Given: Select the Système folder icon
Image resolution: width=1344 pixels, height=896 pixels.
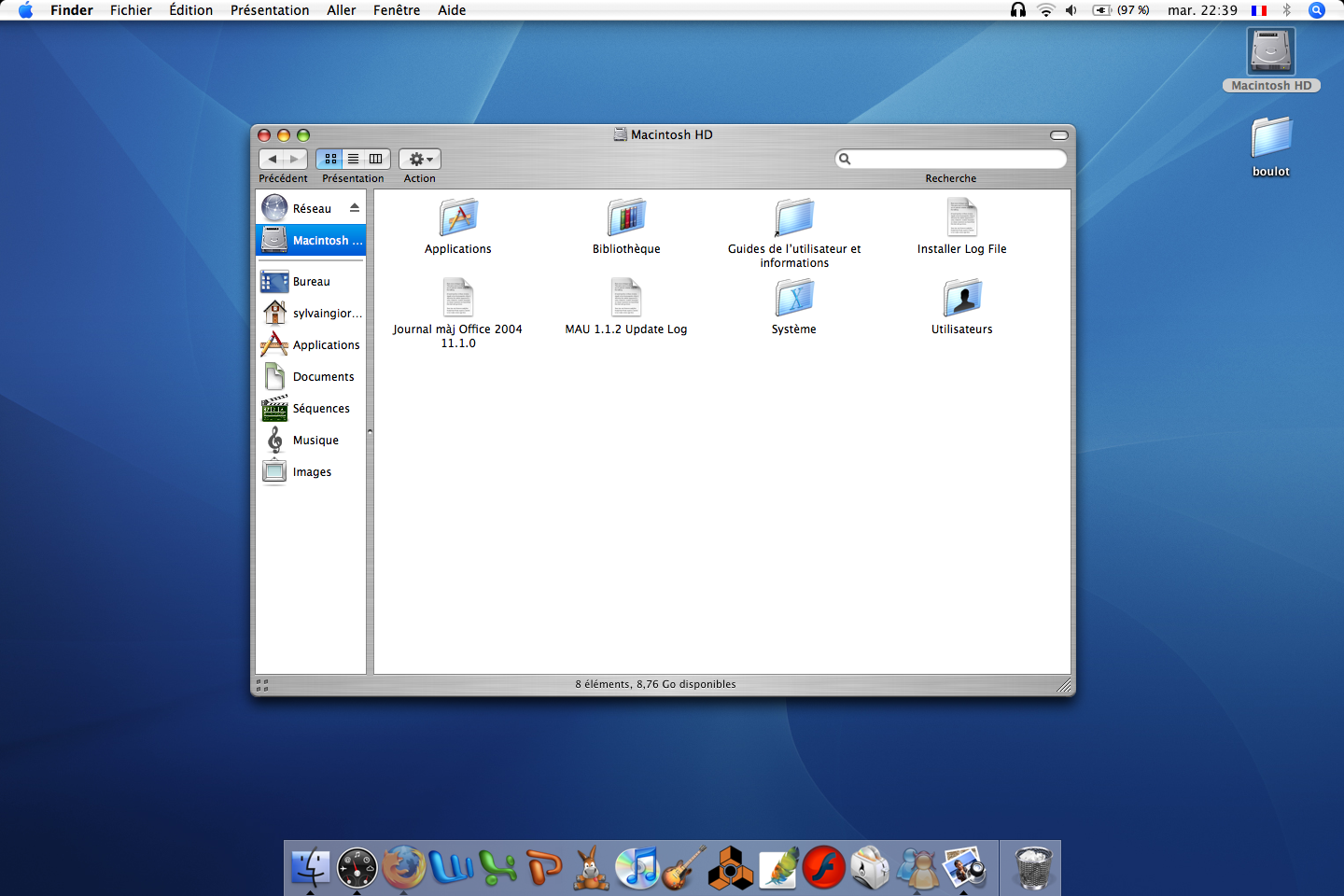Looking at the screenshot, I should (x=794, y=298).
